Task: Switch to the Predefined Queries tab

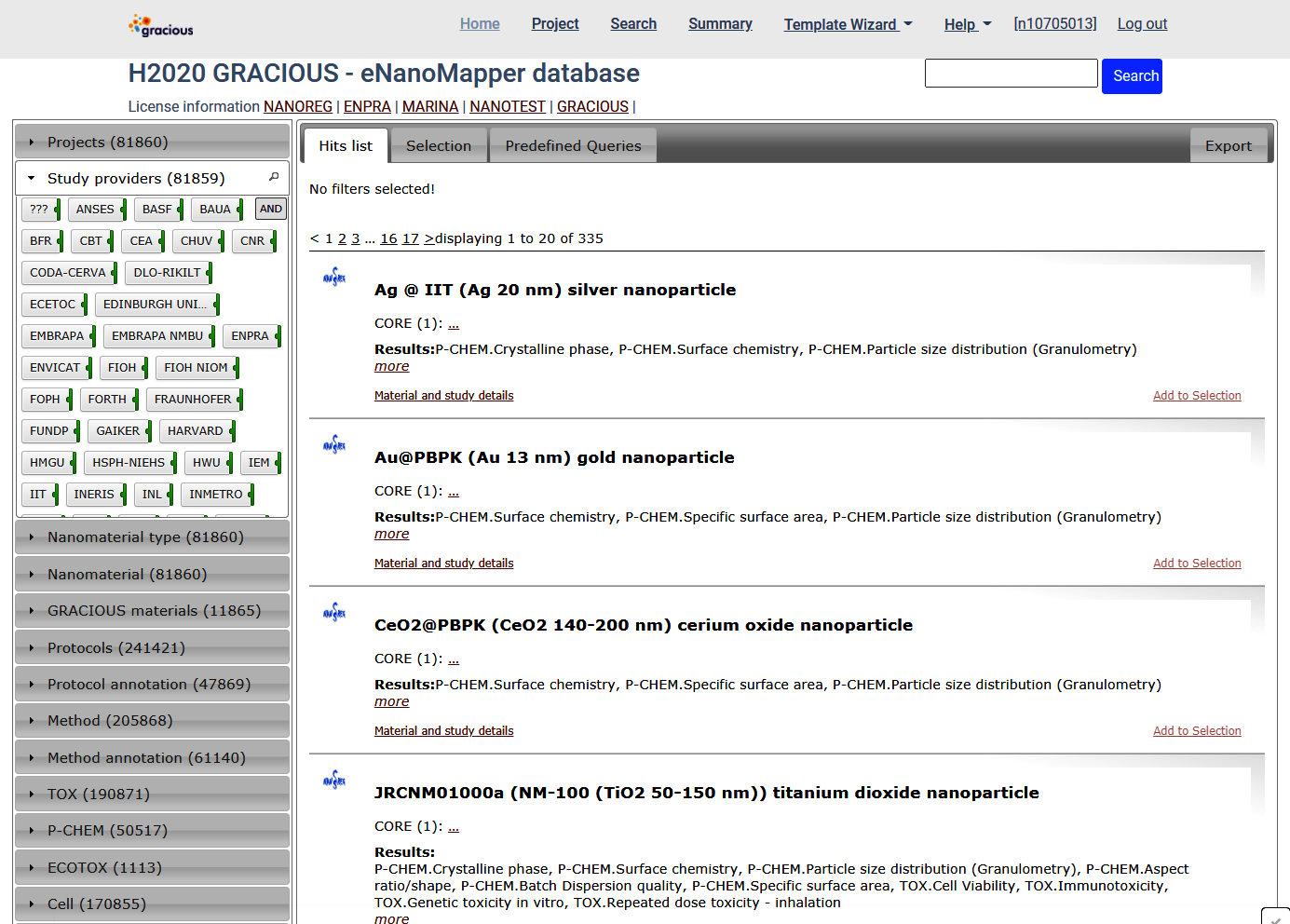Action: pyautogui.click(x=573, y=146)
